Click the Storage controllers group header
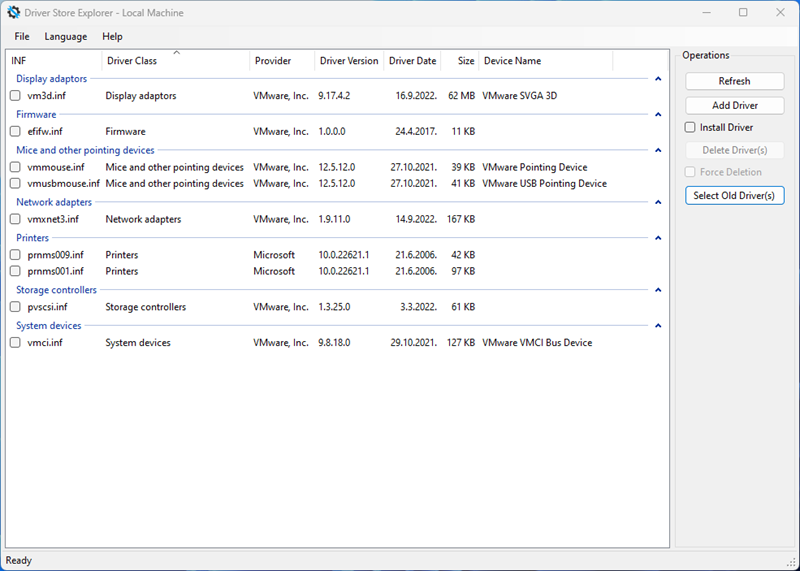800x571 pixels. (x=56, y=290)
